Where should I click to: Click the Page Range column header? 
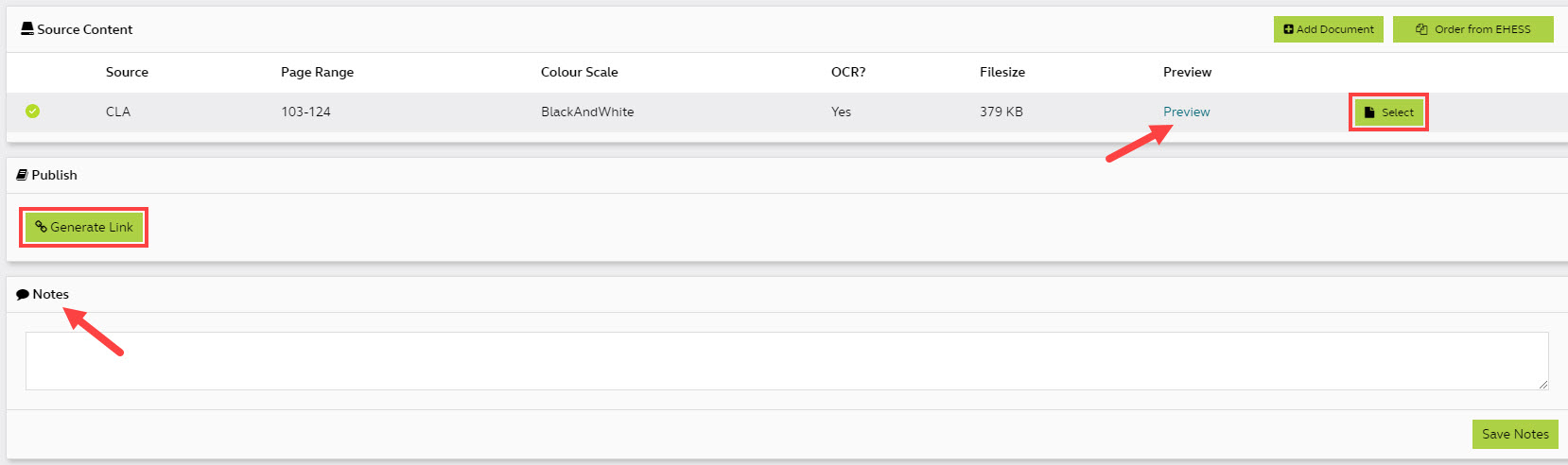point(317,72)
